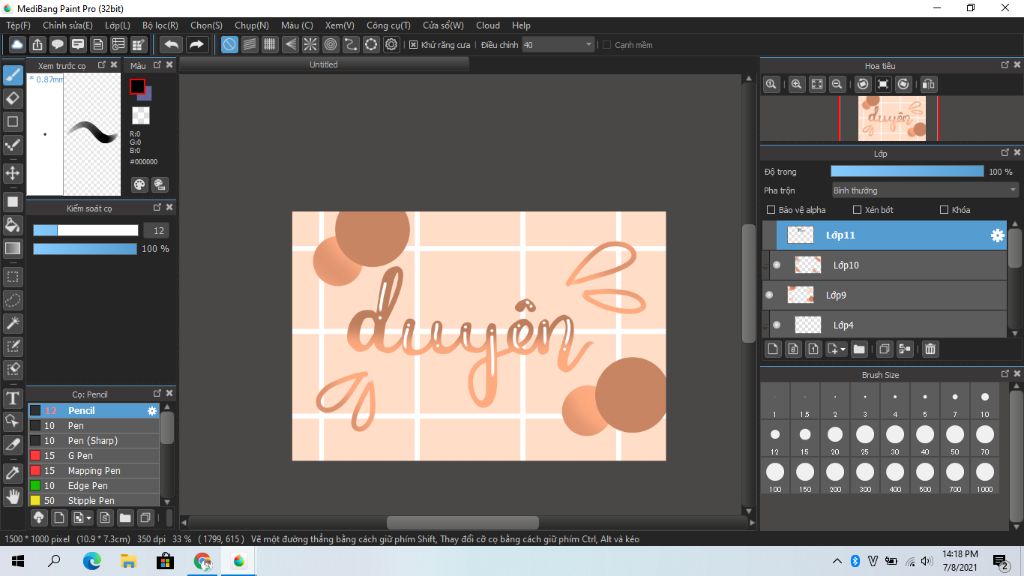The height and width of the screenshot is (576, 1024).
Task: Enable the circle snap guide
Action: point(330,44)
